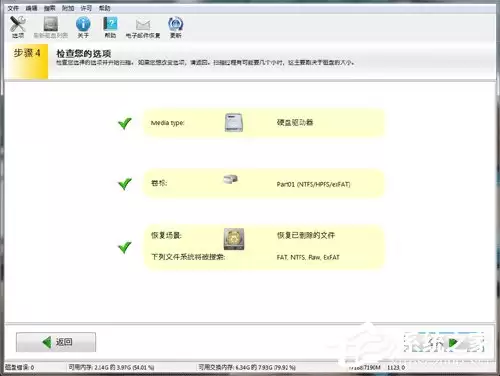Click the 可用交换内存 status bar entry
Viewport: 500px width, 376px height.
[x=247, y=367]
